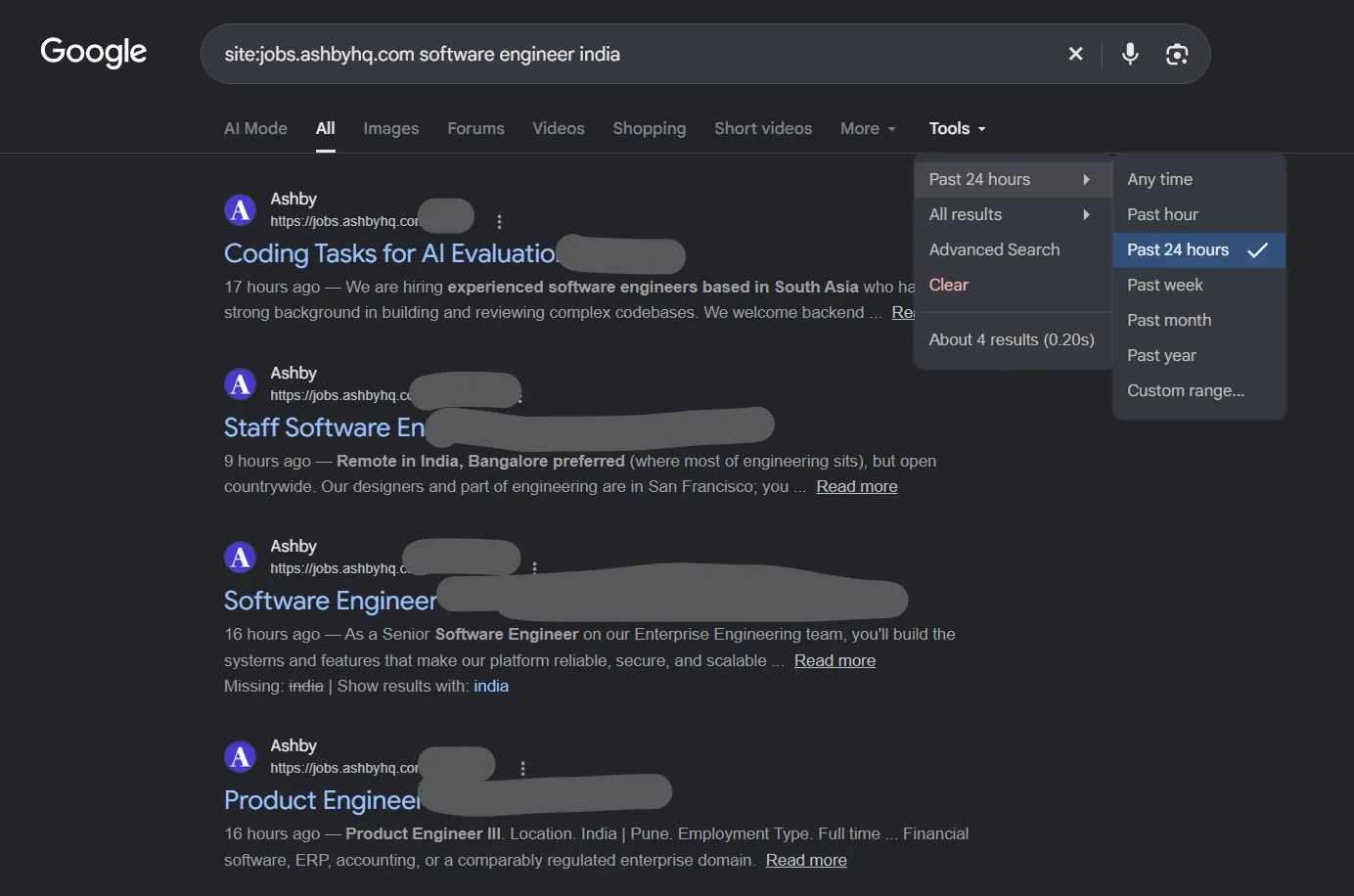This screenshot has height=896, width=1354.
Task: Click Ashby favicon of Product Engineer result
Action: click(240, 756)
